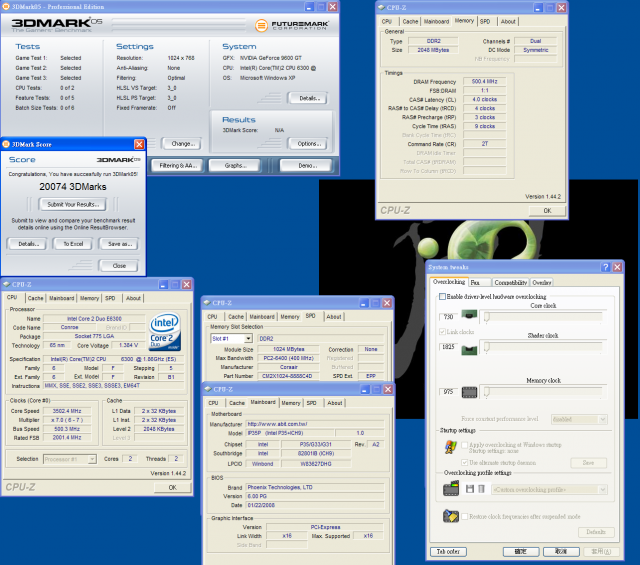This screenshot has width=640, height=565.
Task: Click the Memory clock value field 975
Action: coord(448,391)
